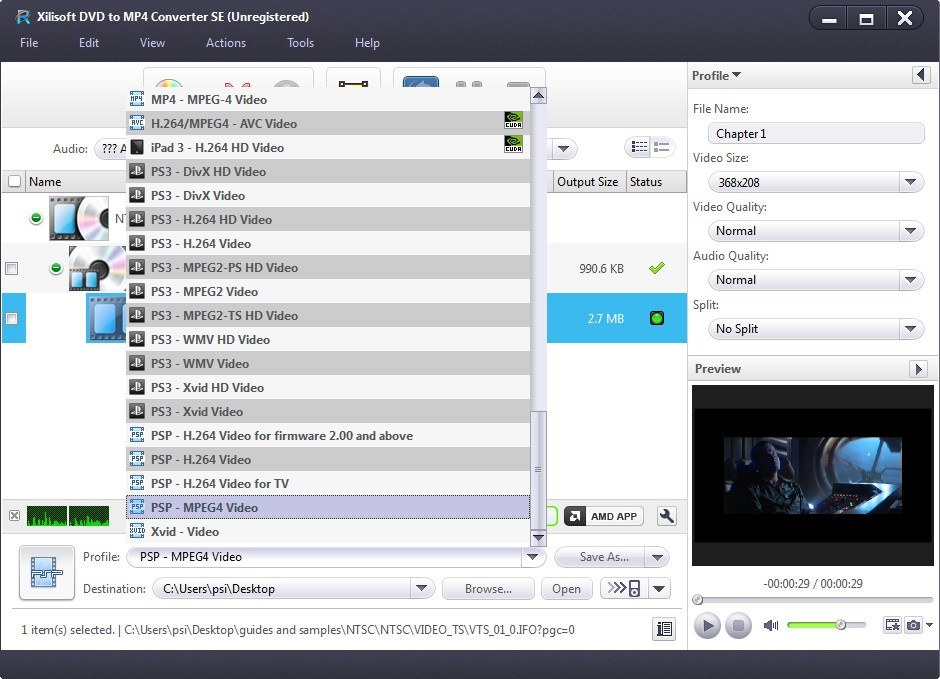Open the Split No Split dropdown

tap(911, 328)
